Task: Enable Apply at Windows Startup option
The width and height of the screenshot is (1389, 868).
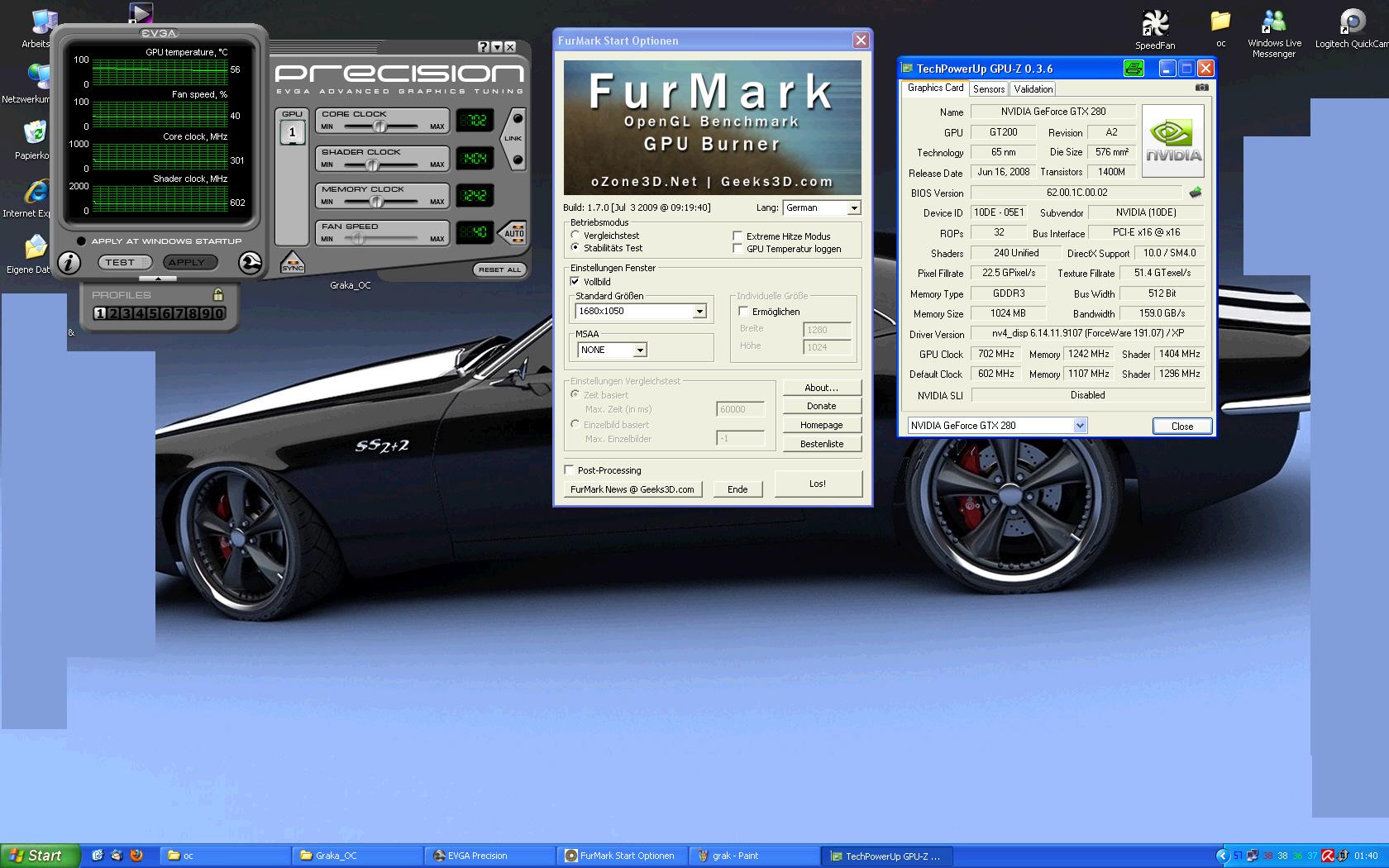Action: click(x=81, y=241)
